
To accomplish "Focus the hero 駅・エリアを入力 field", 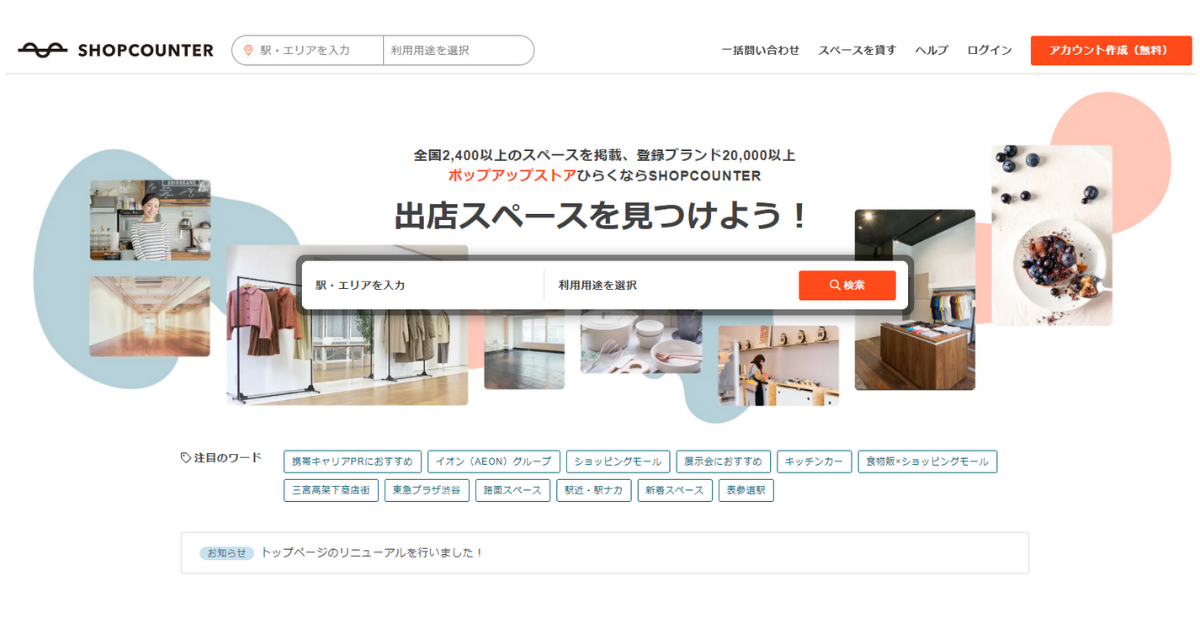I will (x=423, y=285).
